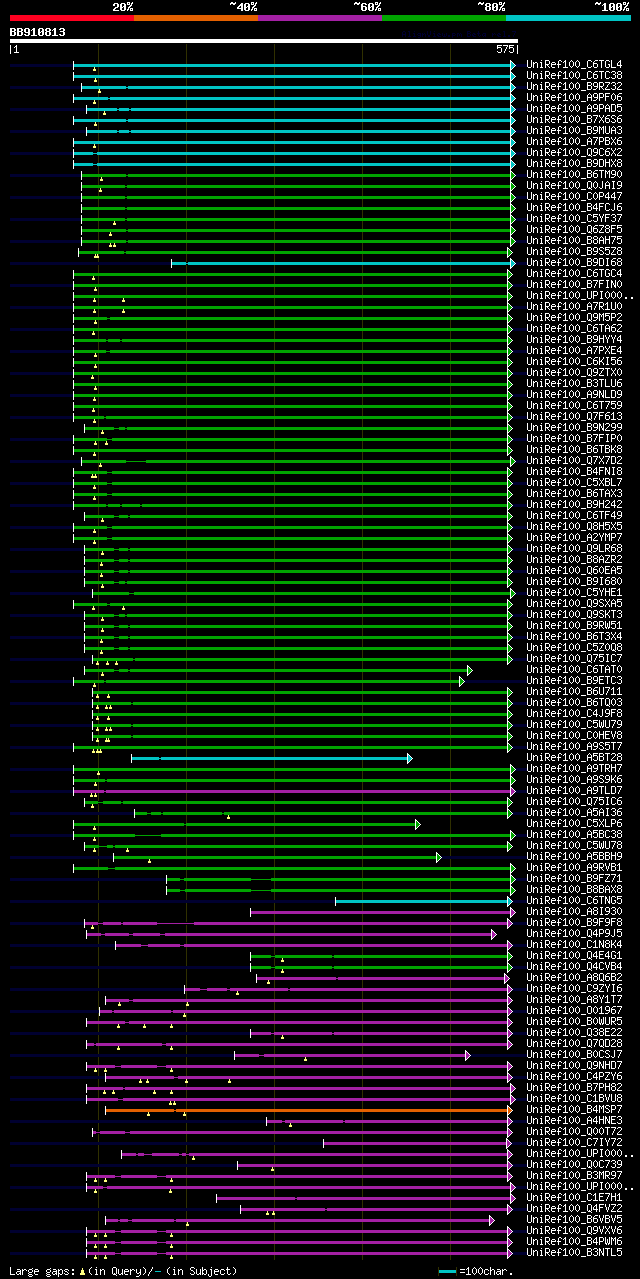
Task: Click label UniRef100_Q9ZTX0
Action: tap(574, 373)
